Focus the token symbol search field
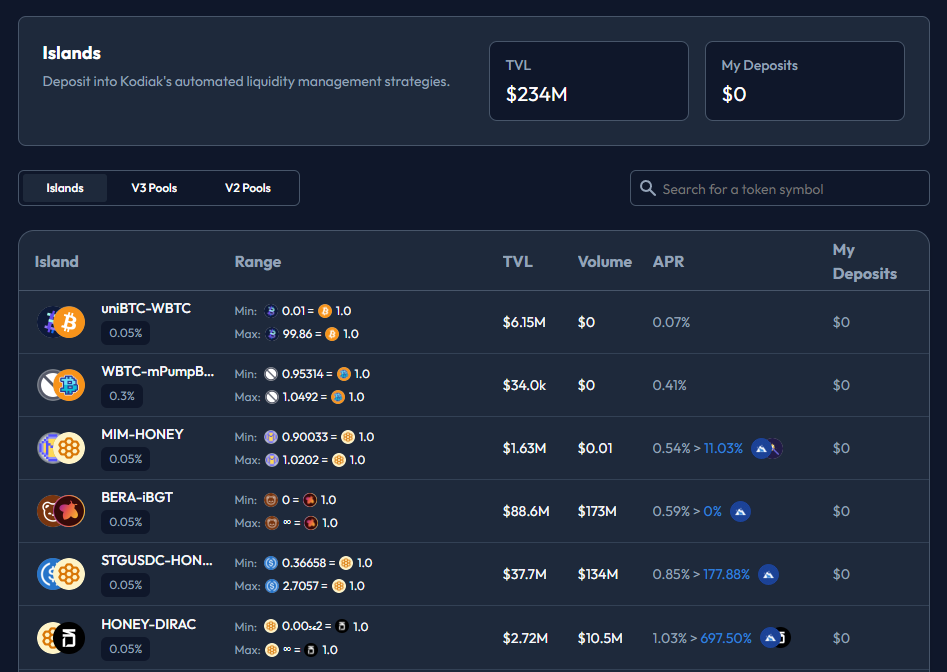The height and width of the screenshot is (672, 947). pos(790,189)
